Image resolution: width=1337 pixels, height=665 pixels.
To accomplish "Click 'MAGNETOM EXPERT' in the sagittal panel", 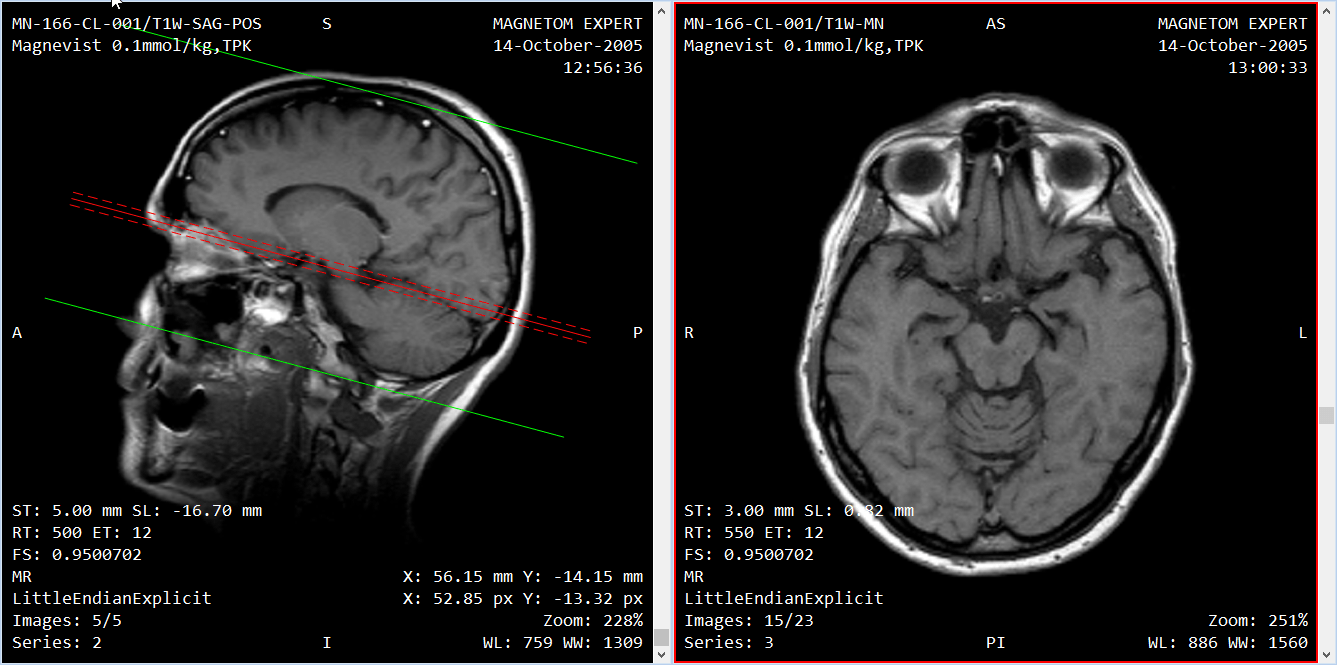I will pyautogui.click(x=568, y=24).
